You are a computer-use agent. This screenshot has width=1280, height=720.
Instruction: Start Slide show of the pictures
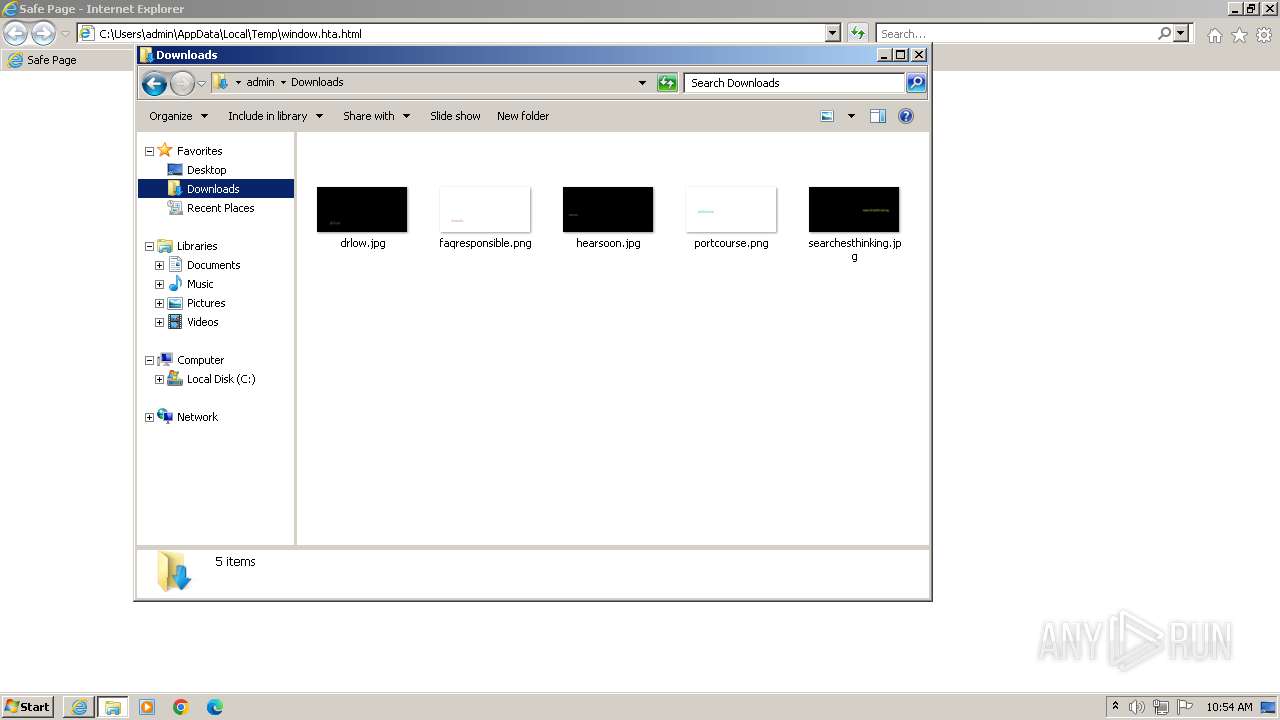point(455,116)
